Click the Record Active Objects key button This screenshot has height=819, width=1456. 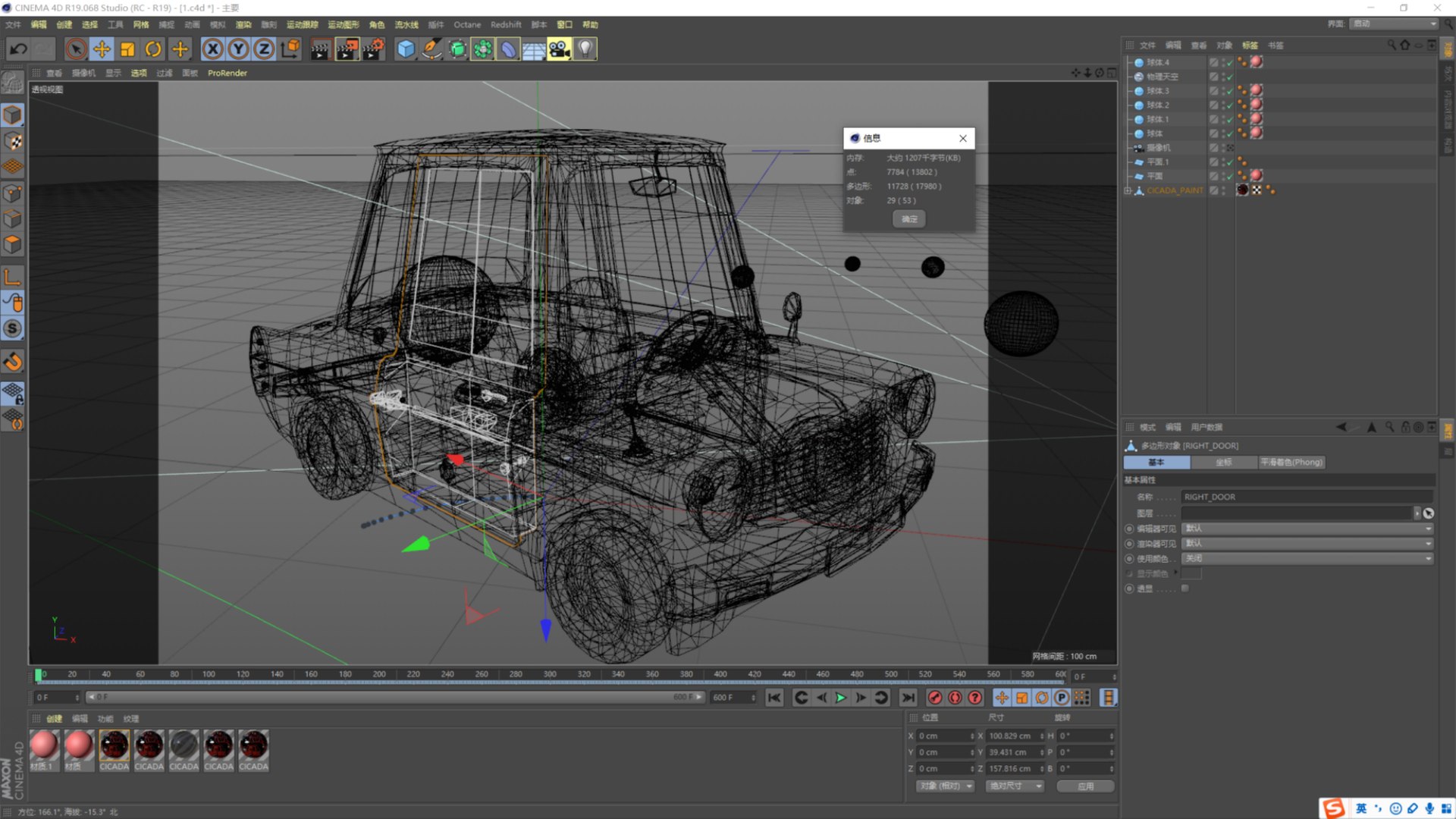tap(935, 698)
